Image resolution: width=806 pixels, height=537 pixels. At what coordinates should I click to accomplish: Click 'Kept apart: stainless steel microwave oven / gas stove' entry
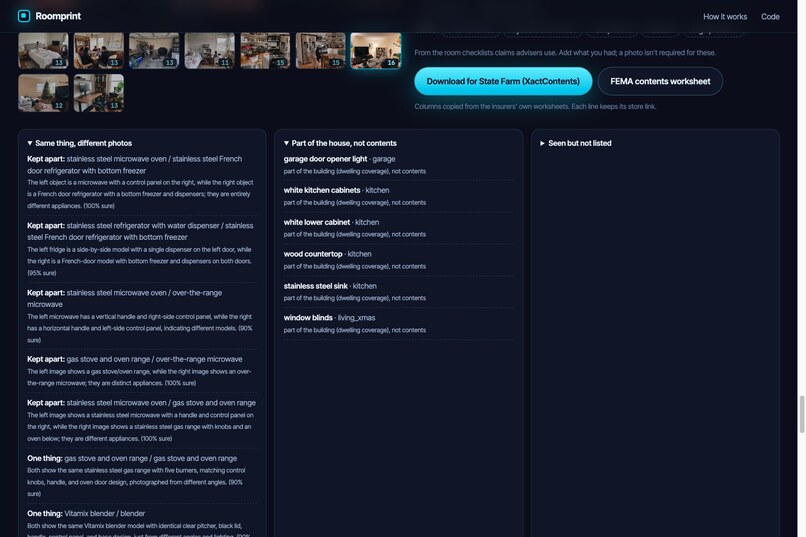point(142,420)
